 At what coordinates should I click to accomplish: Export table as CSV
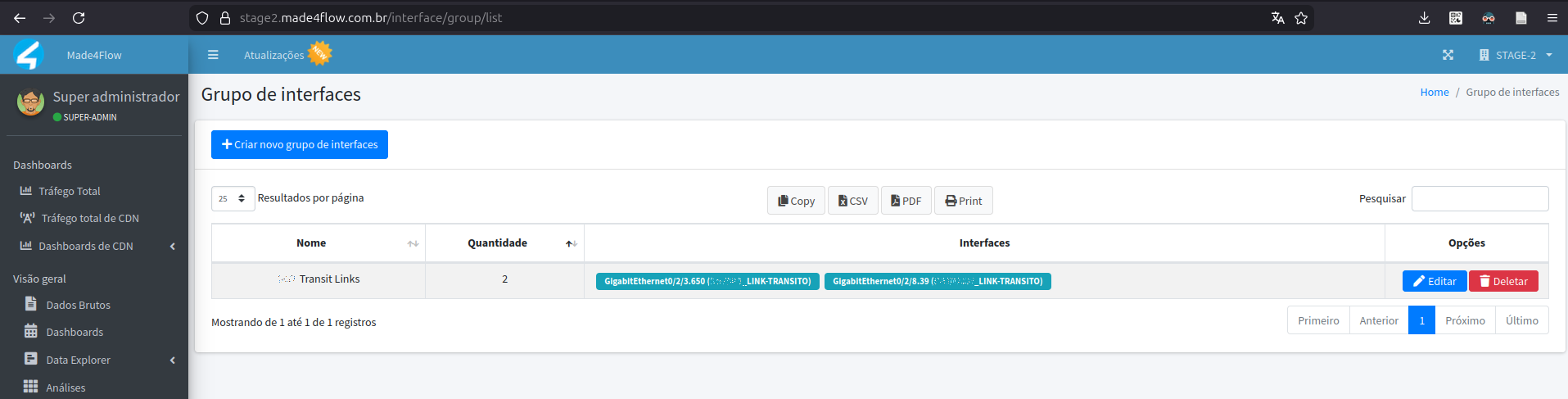point(852,201)
